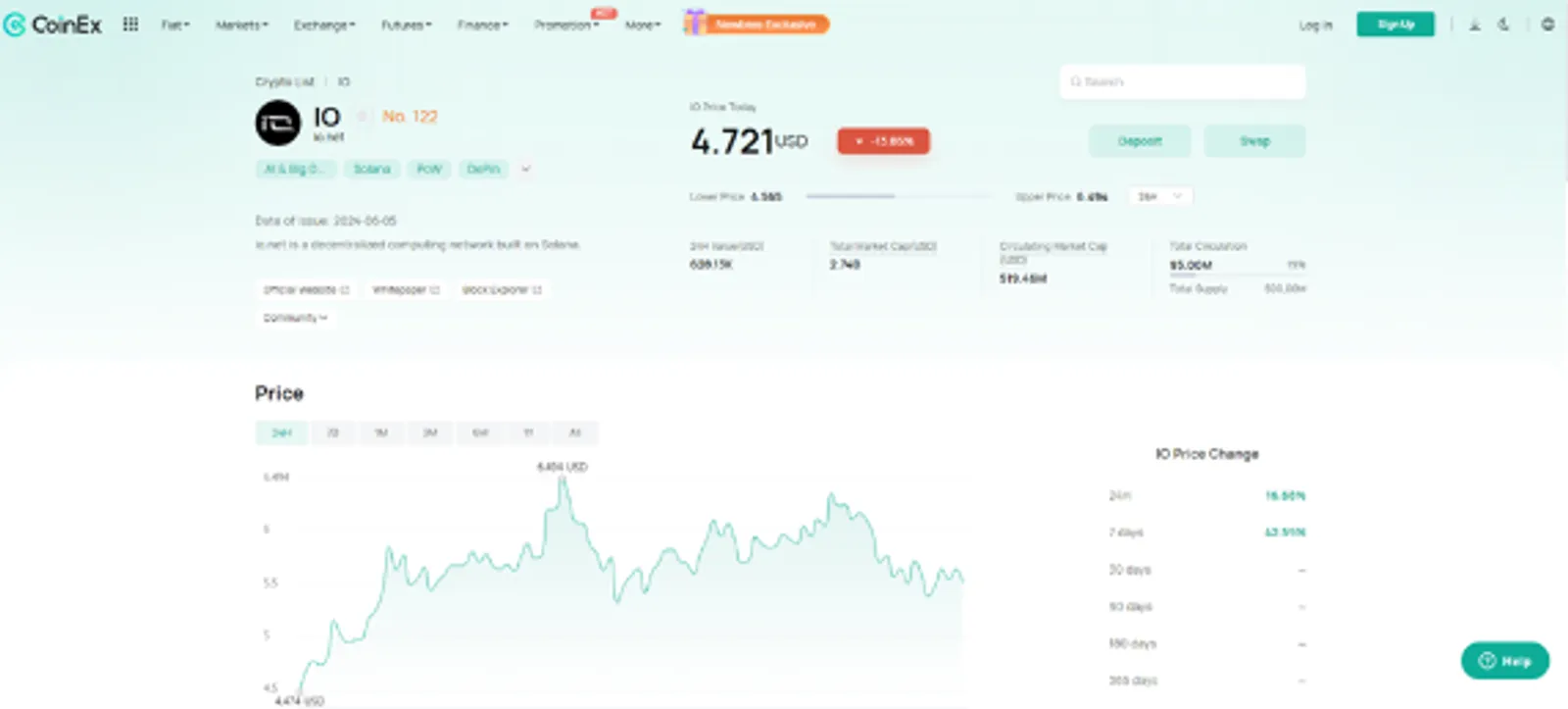The height and width of the screenshot is (709, 1568).
Task: Select the 24H chart tab
Action: [282, 432]
